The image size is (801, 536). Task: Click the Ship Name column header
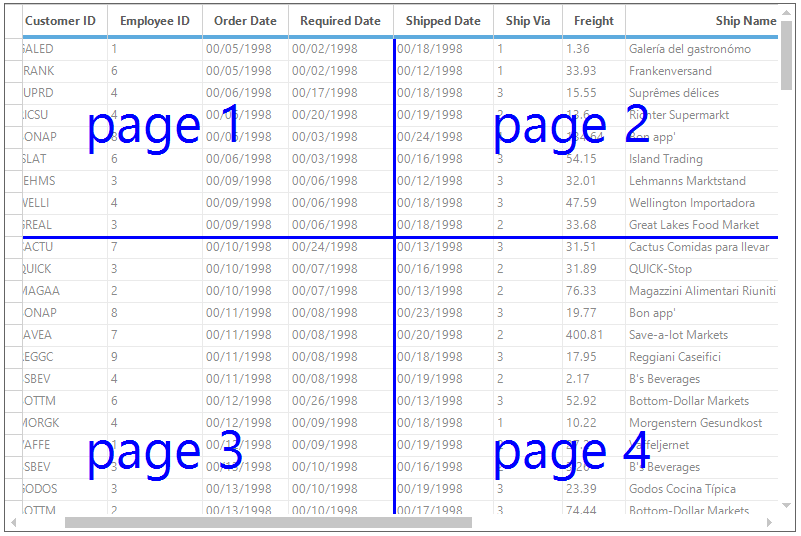point(701,21)
